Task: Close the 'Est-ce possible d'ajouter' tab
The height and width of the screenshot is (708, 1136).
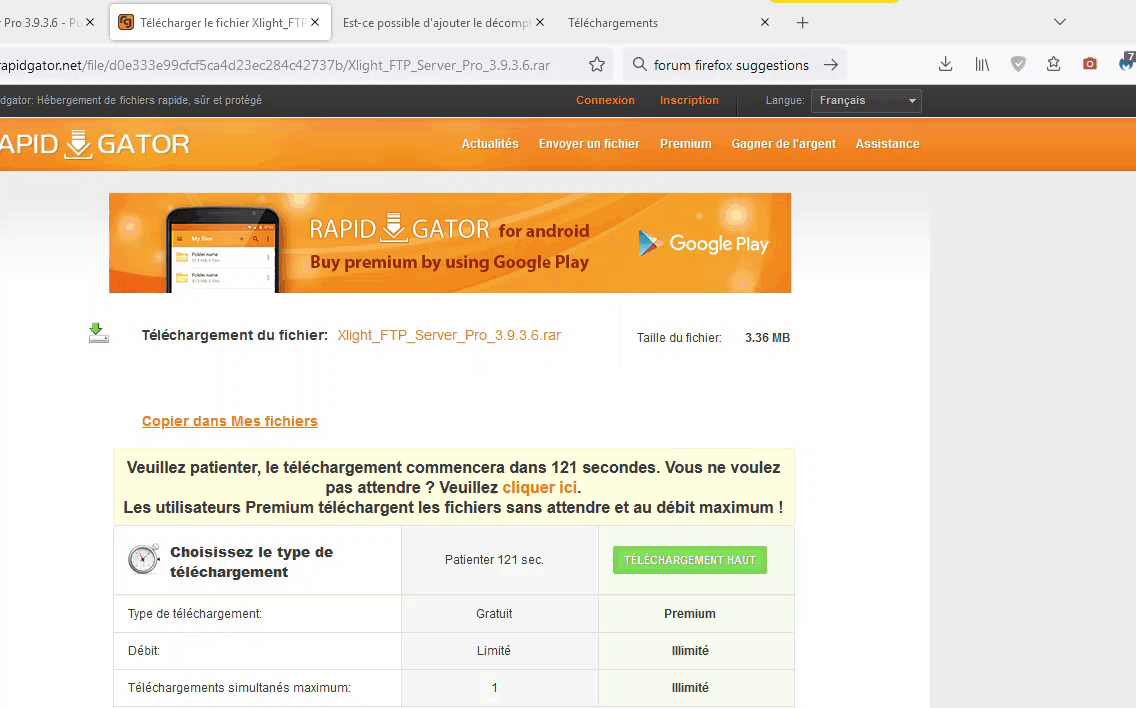Action: [540, 22]
